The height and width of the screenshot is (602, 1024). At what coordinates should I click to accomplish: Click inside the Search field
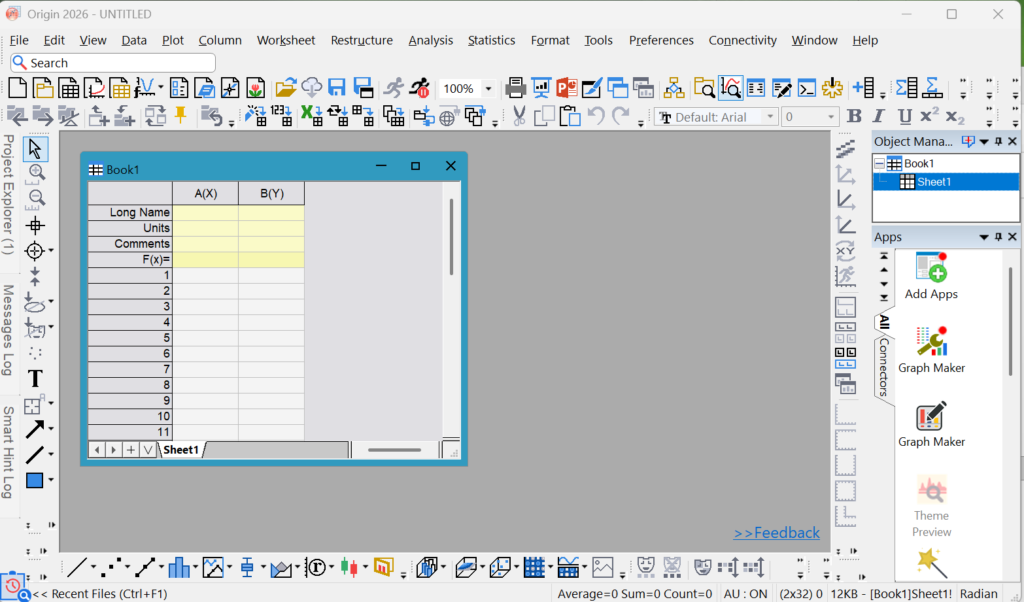pyautogui.click(x=113, y=63)
